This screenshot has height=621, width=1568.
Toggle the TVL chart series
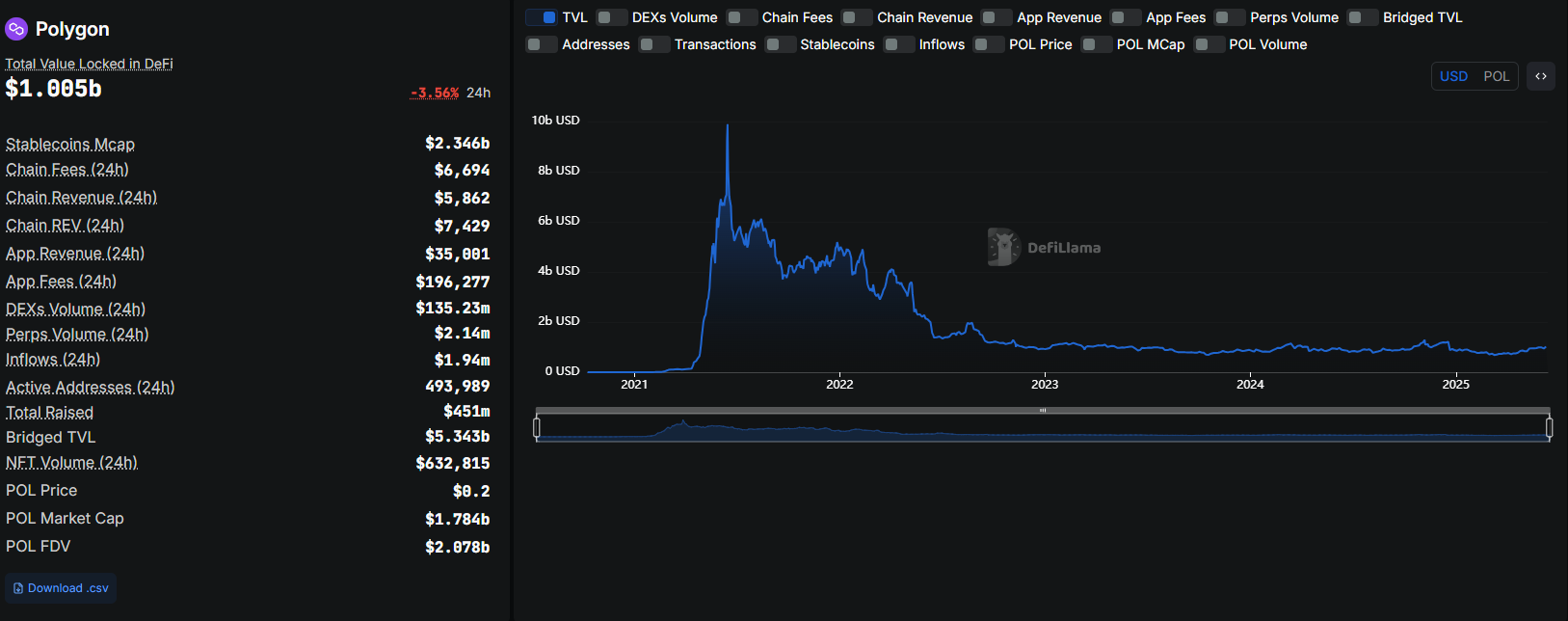(542, 17)
